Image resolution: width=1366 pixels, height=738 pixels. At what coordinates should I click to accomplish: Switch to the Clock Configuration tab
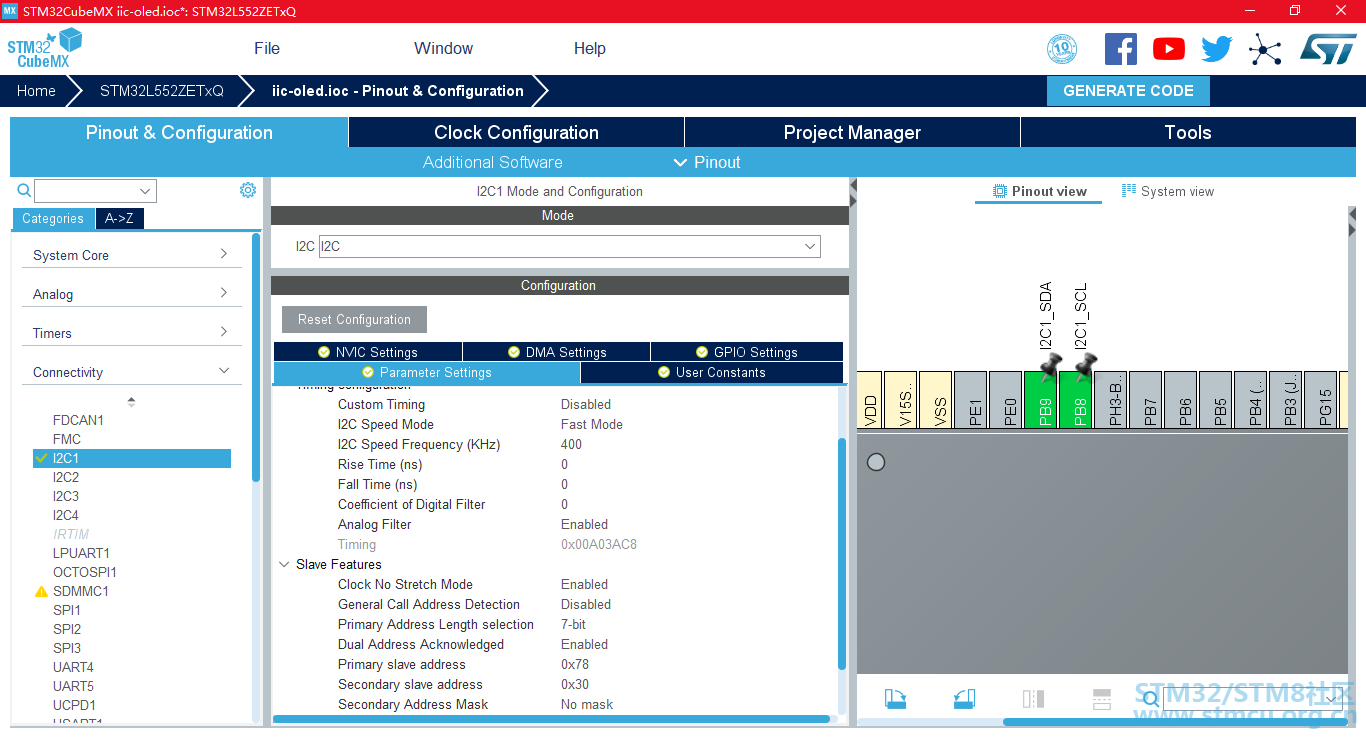click(516, 132)
